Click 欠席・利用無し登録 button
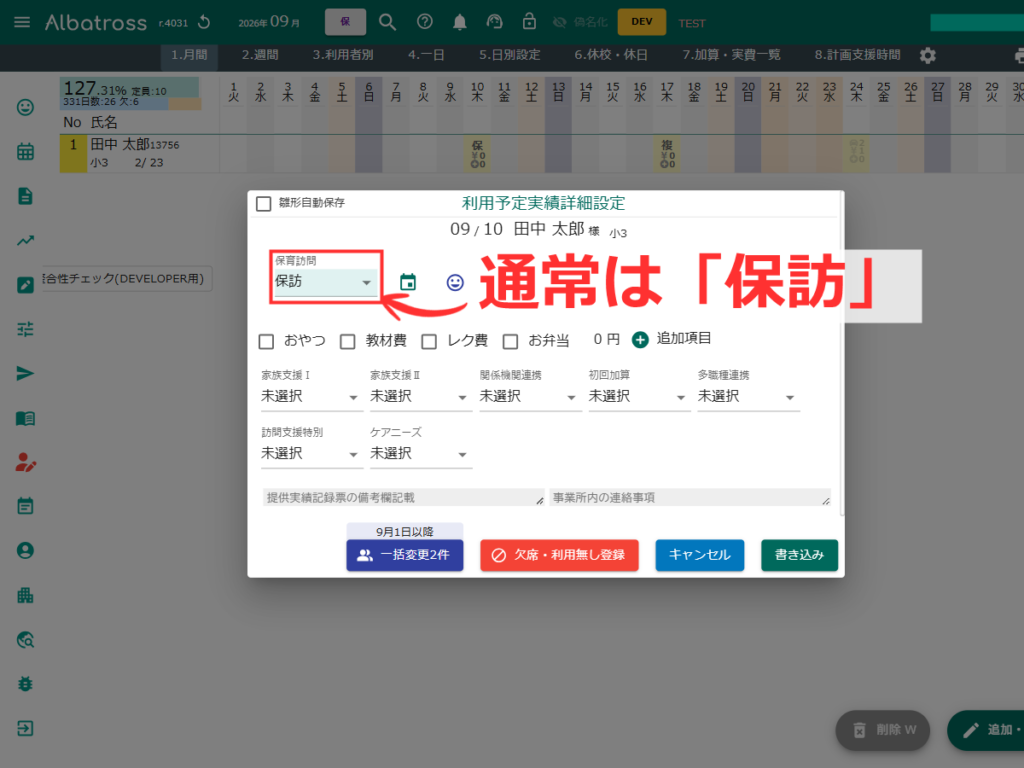Image resolution: width=1024 pixels, height=768 pixels. click(559, 555)
